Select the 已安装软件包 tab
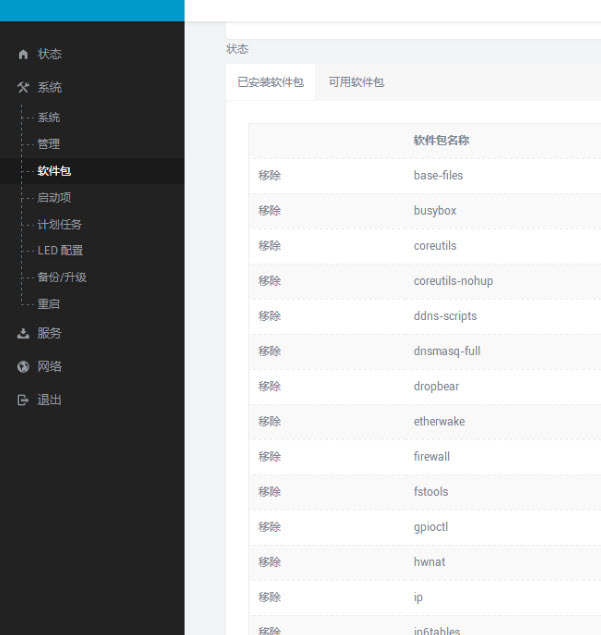This screenshot has height=635, width=601. point(270,82)
